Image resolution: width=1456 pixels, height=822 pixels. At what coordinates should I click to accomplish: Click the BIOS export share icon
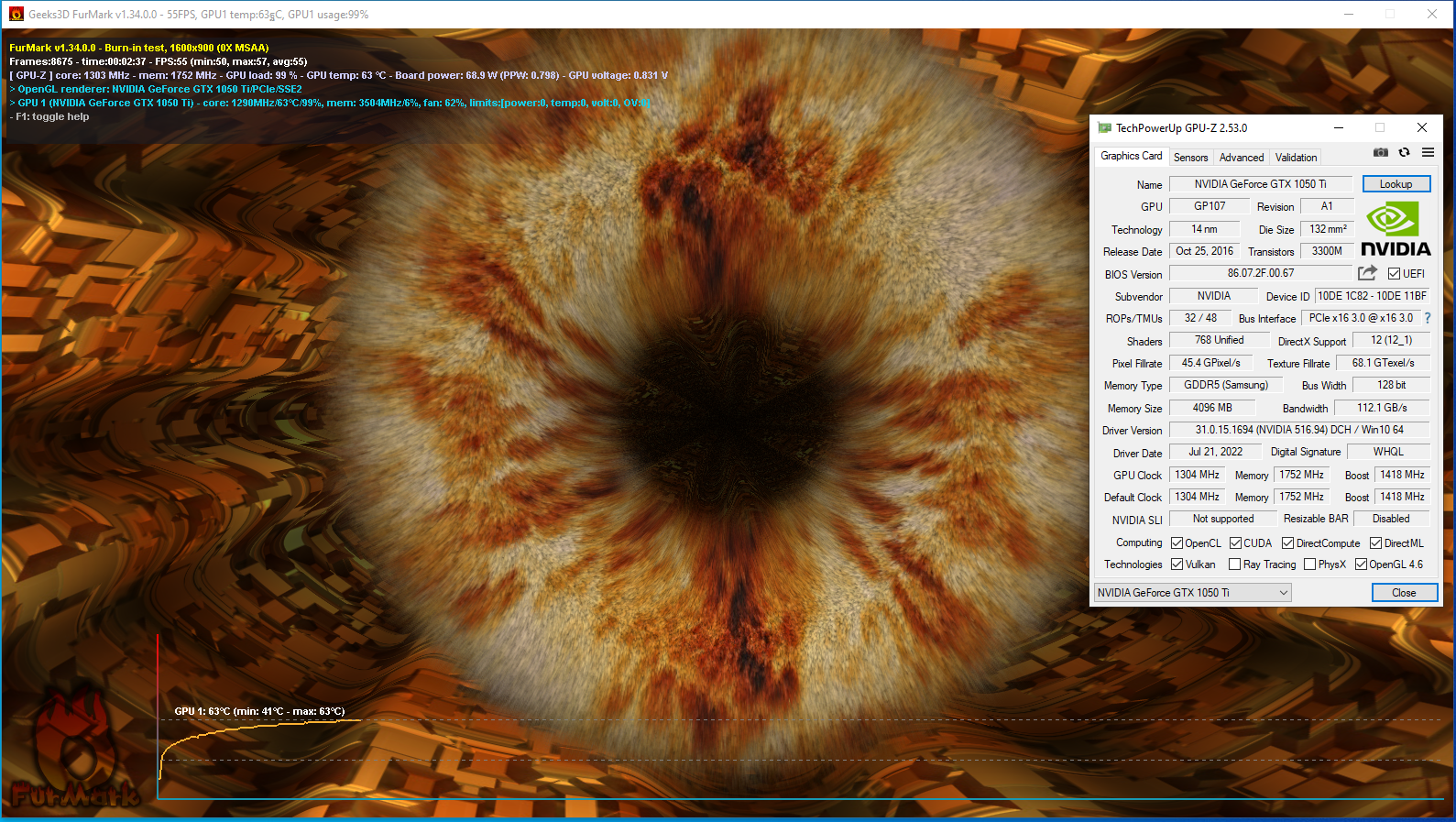pyautogui.click(x=1367, y=273)
